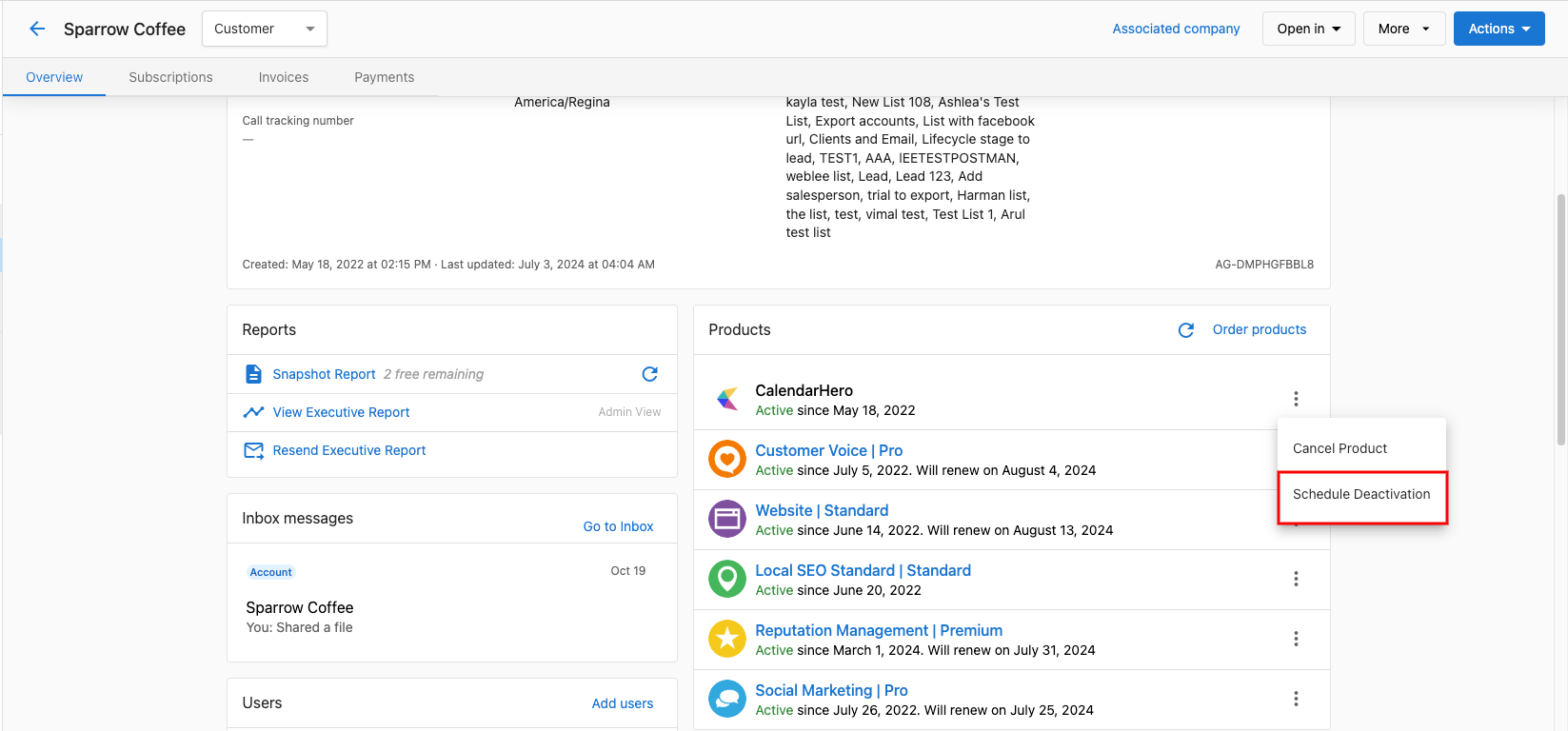Screen dimensions: 1568x731
Task: Switch to the Payments tab
Action: pos(385,77)
